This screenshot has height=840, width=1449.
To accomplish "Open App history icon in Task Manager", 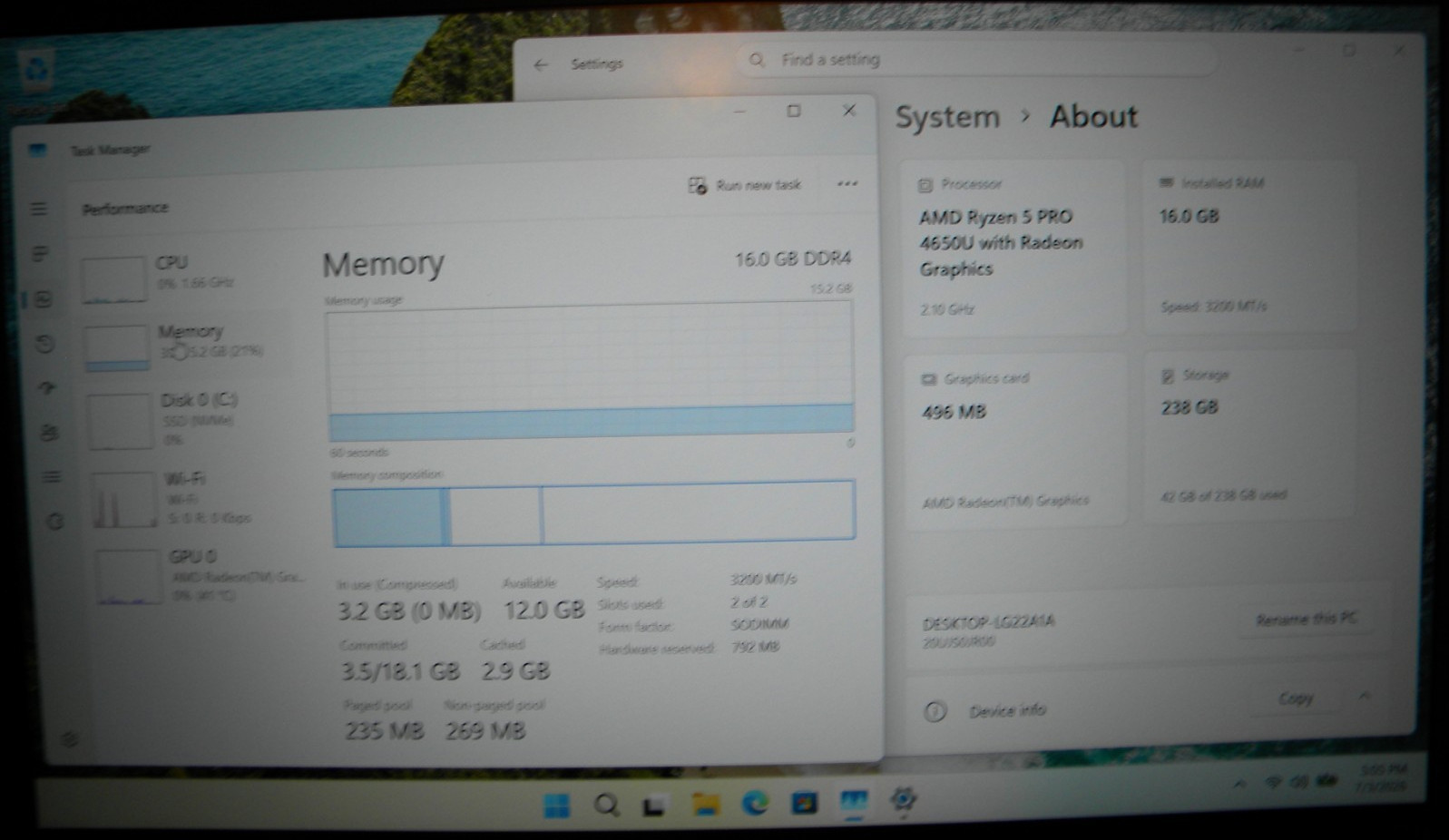I will pyautogui.click(x=44, y=344).
